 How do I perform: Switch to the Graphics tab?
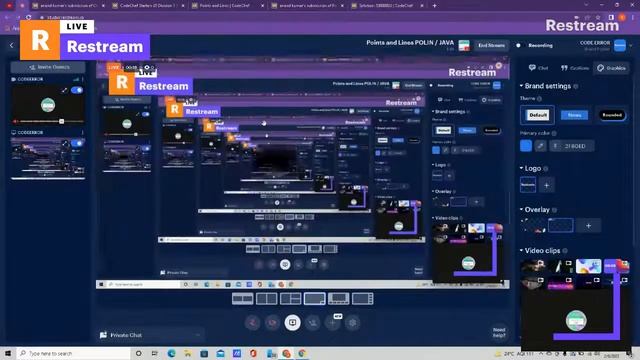click(x=611, y=68)
